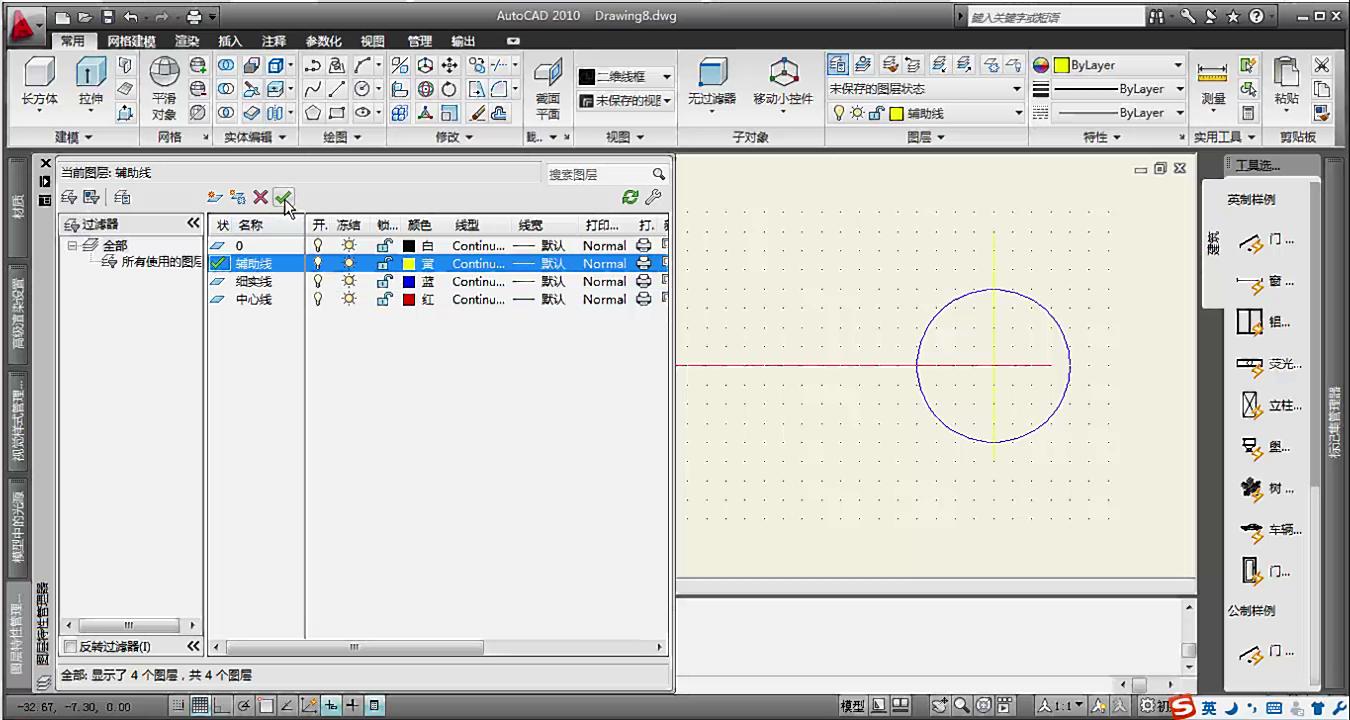Click the red color swatch of layer 中心线
The height and width of the screenshot is (720, 1350).
(408, 299)
